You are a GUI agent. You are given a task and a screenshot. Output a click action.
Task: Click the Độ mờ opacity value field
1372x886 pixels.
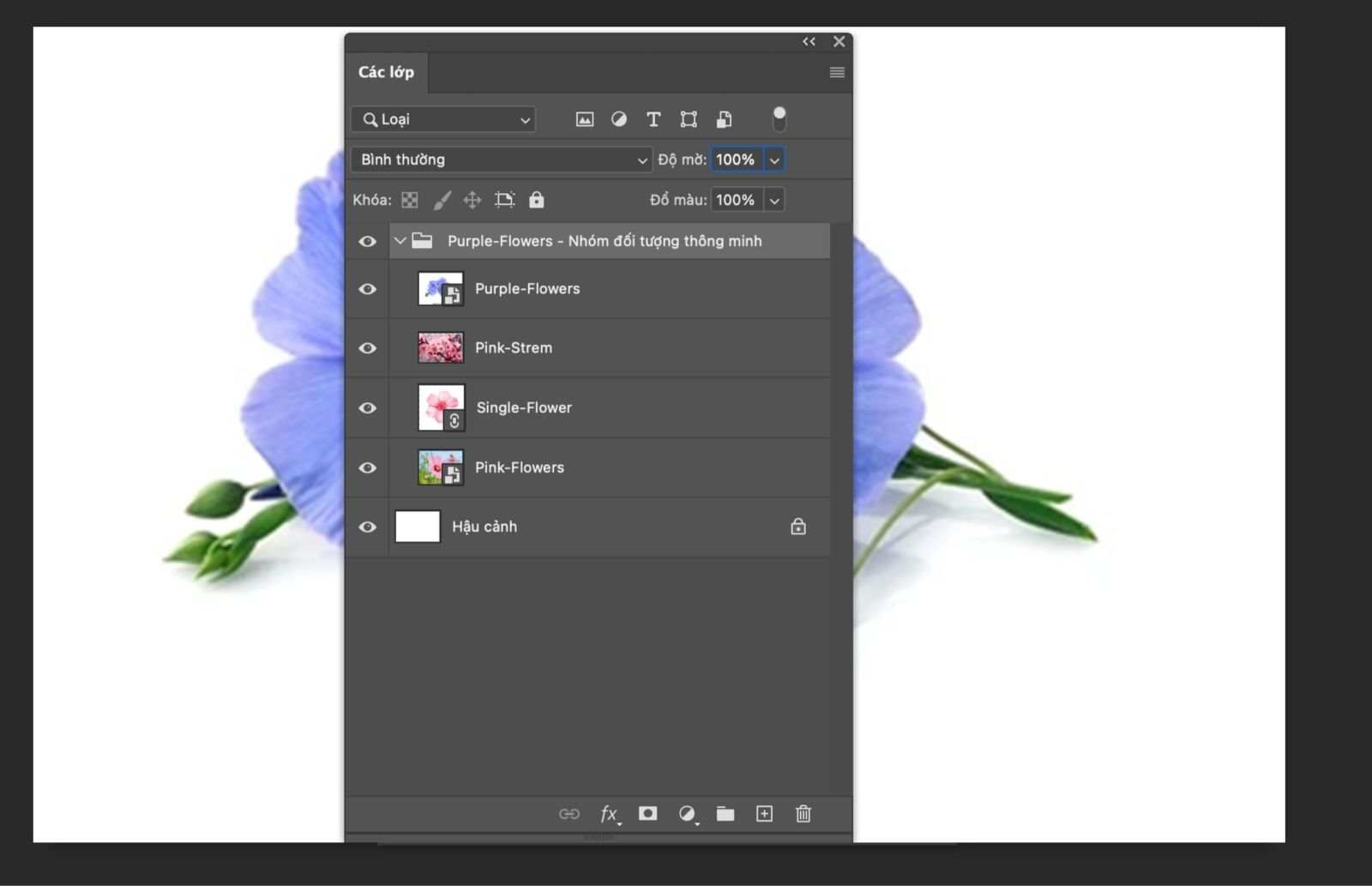[737, 160]
